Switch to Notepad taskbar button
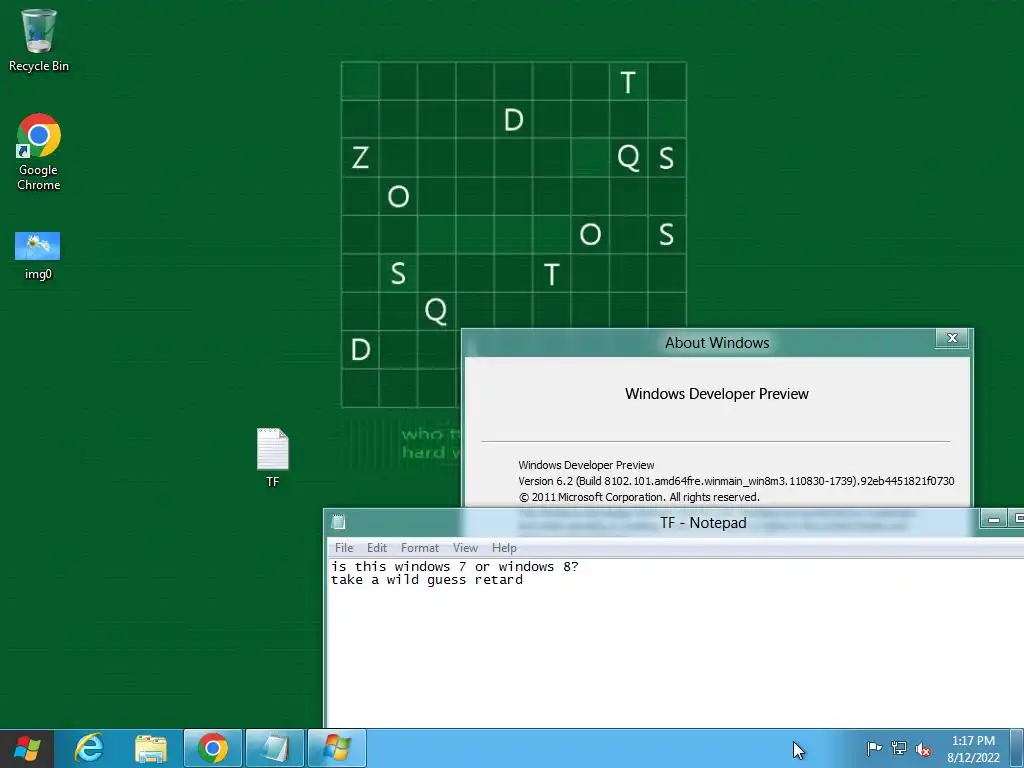 coord(275,748)
